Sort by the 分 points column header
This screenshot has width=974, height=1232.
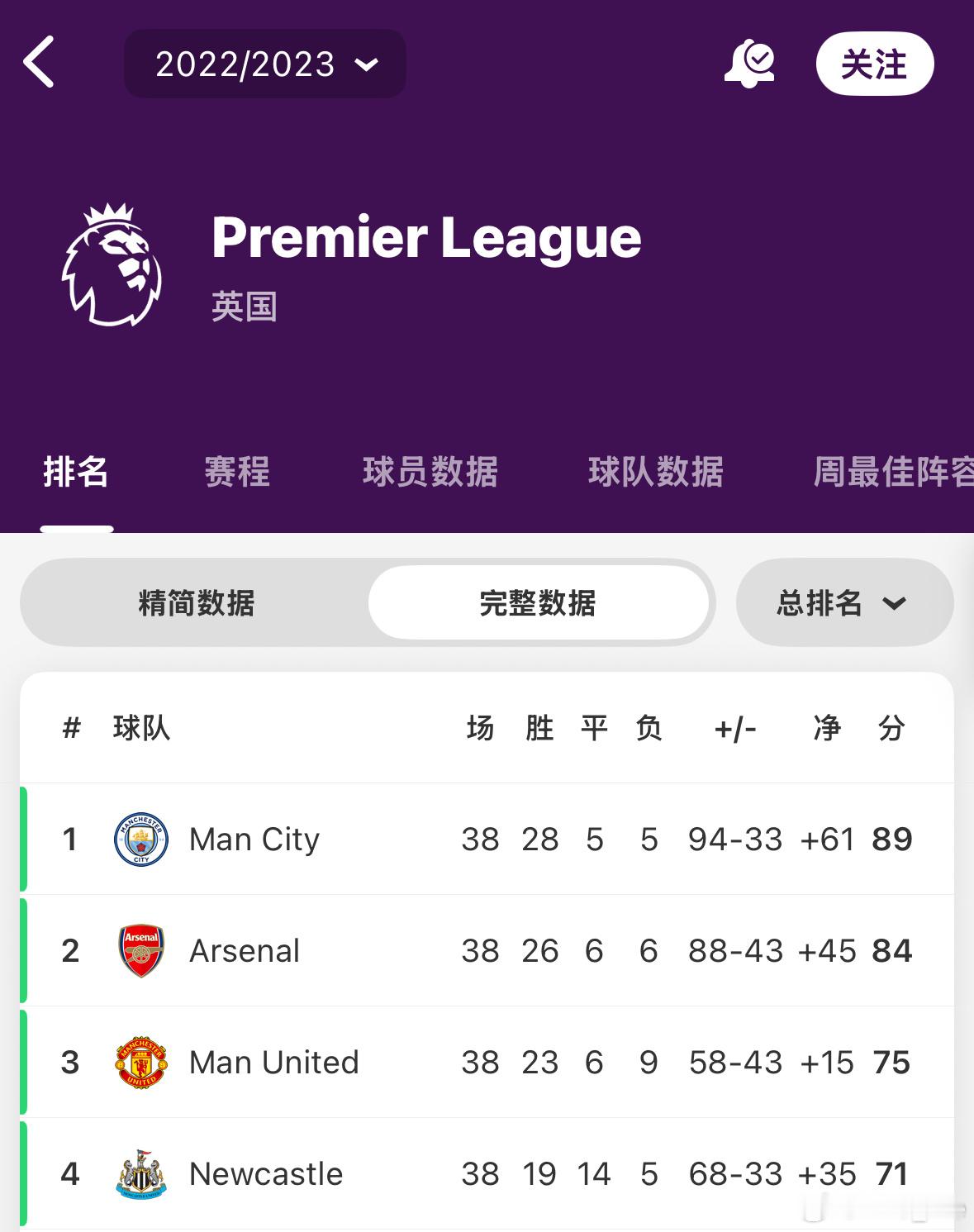click(x=891, y=728)
